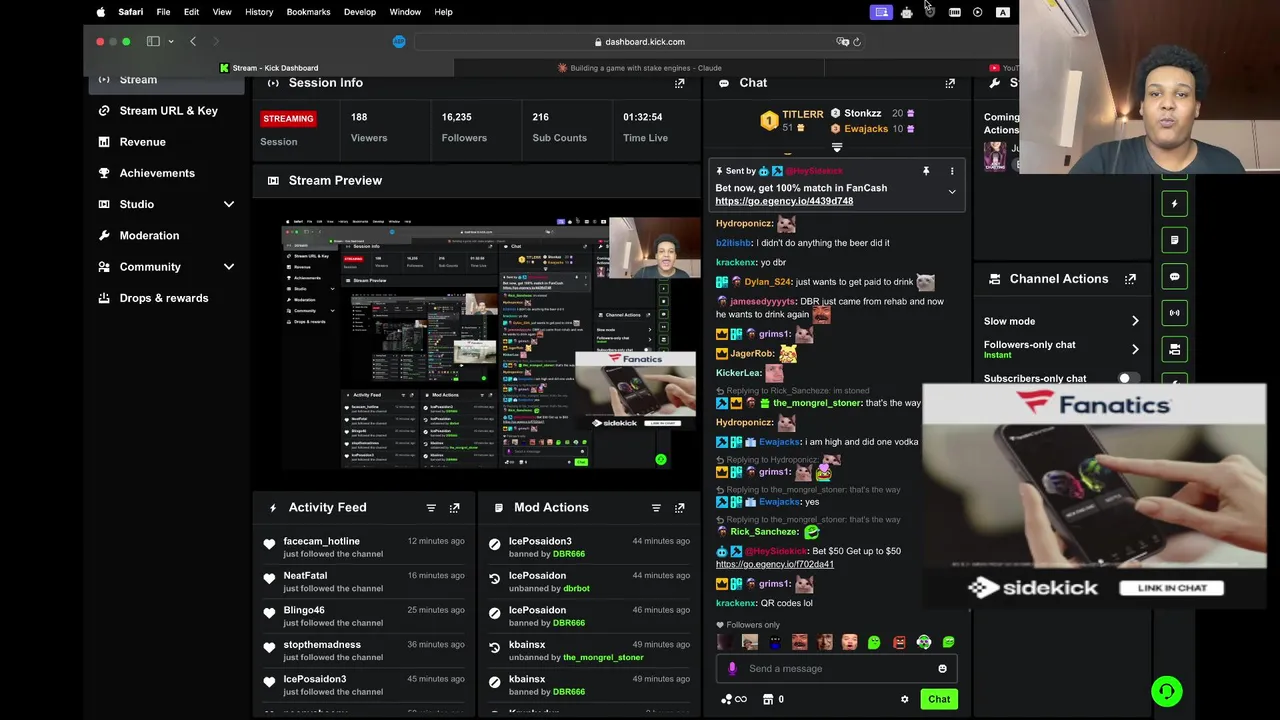Screen dimensions: 1280x720
Task: Open the emoji picker in the message box
Action: pos(942,669)
